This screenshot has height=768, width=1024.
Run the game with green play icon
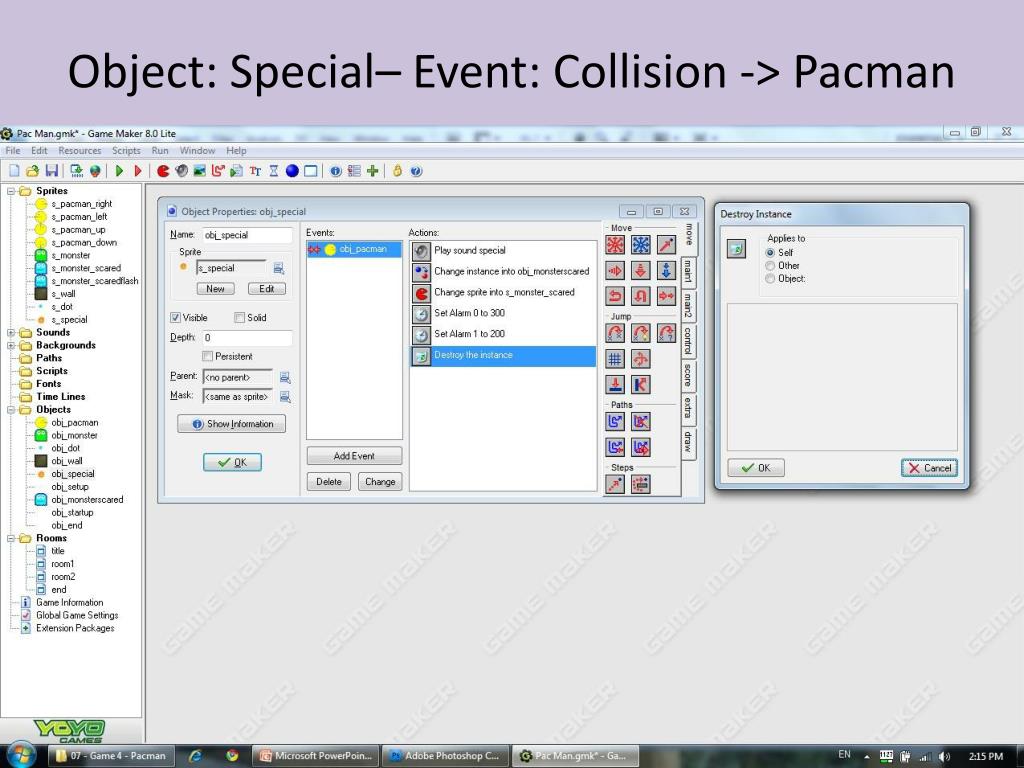pyautogui.click(x=120, y=171)
